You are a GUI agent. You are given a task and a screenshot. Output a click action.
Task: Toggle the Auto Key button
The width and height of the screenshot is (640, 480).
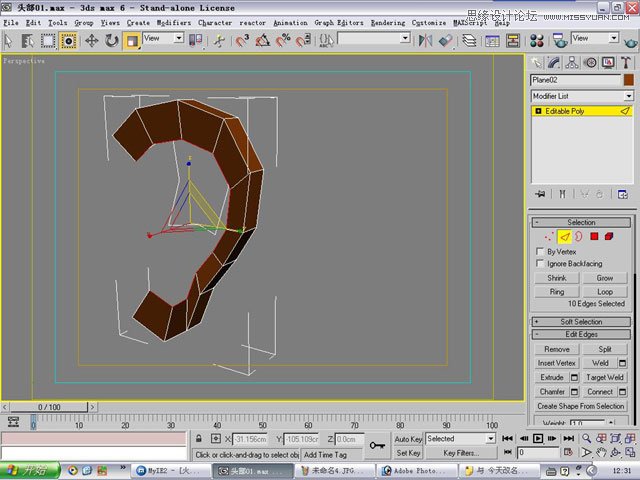[408, 439]
